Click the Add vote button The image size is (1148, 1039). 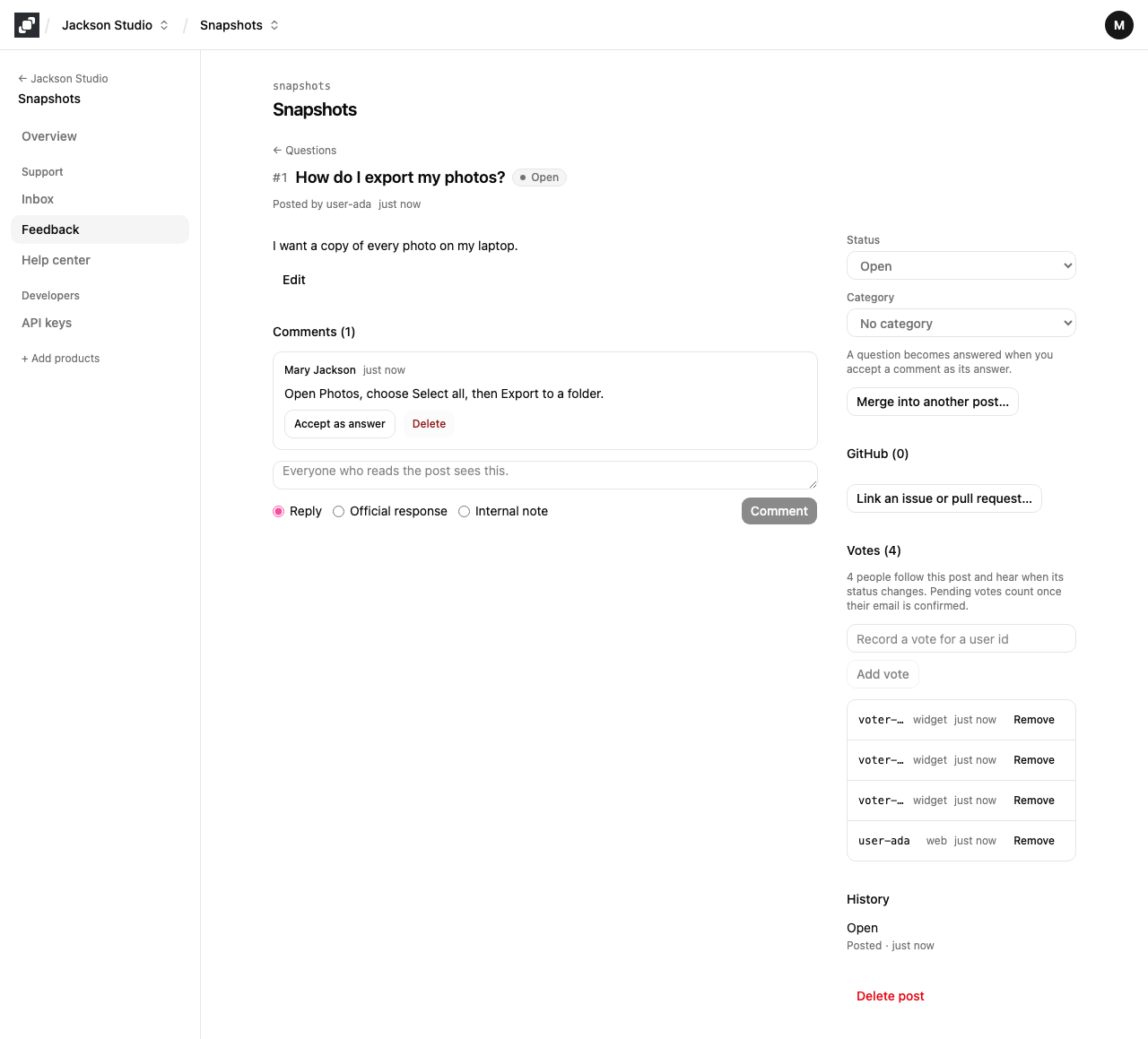tap(883, 674)
